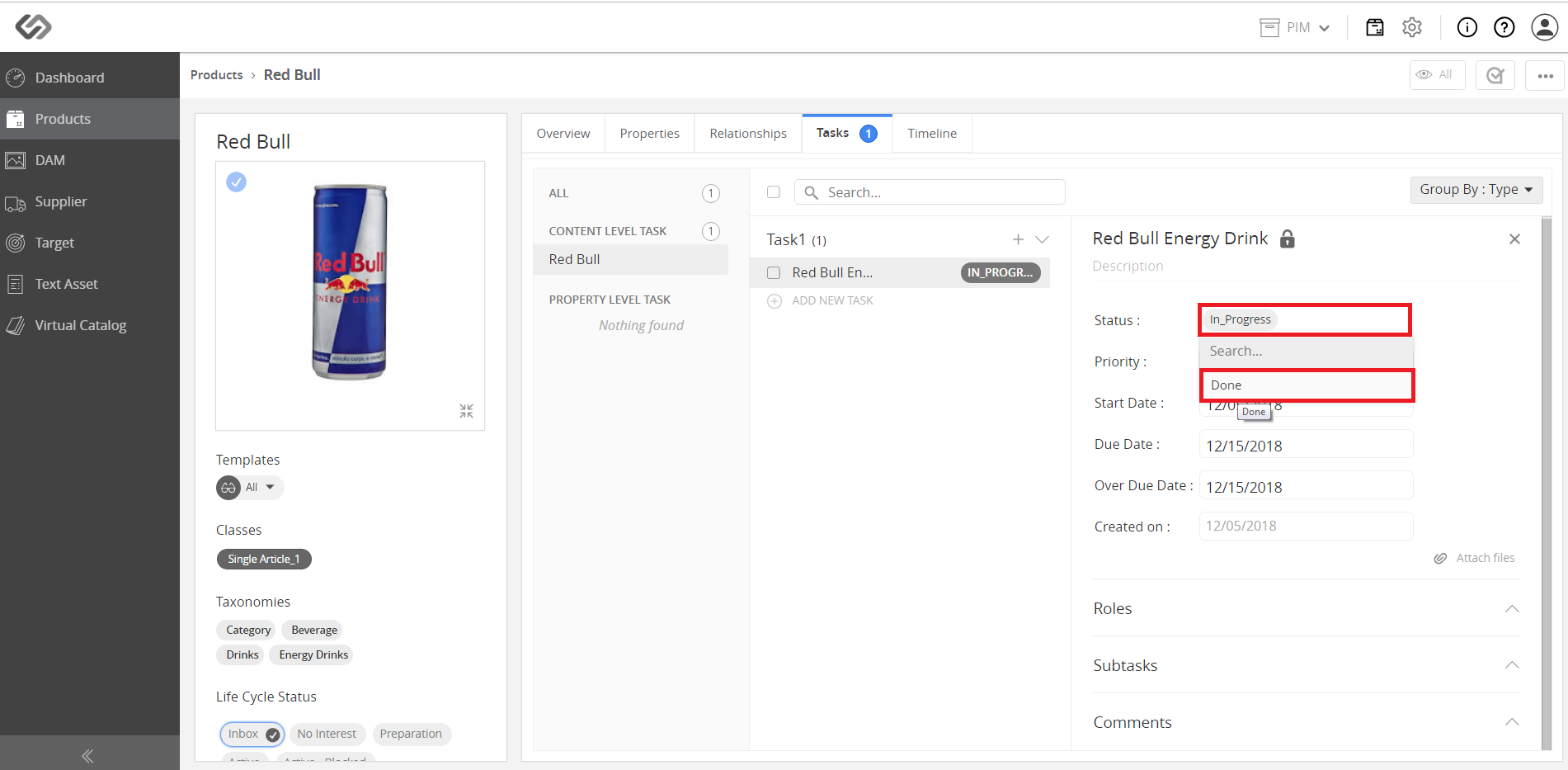Select the No Interest life cycle status

327,734
